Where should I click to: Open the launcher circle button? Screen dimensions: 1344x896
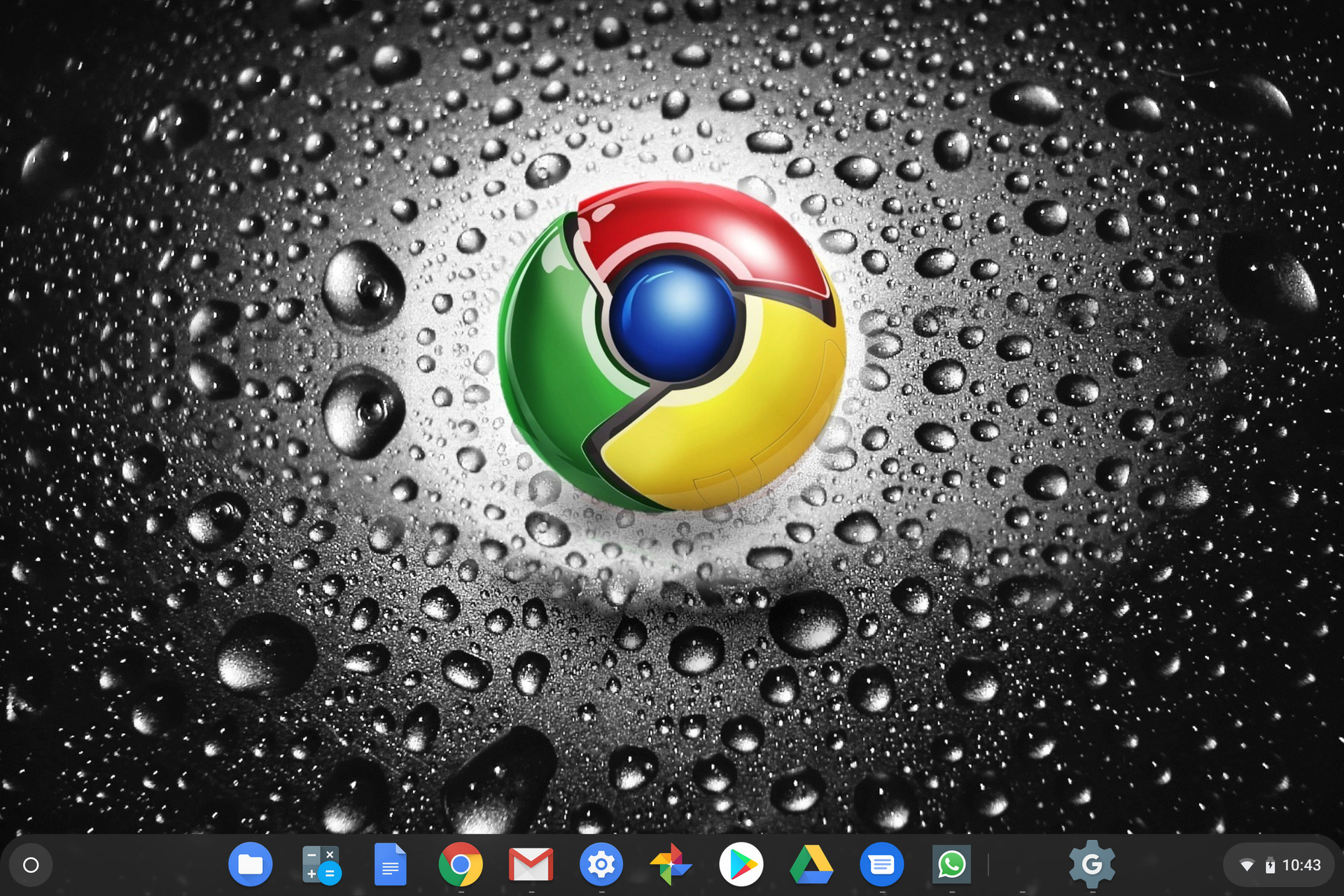click(x=31, y=865)
